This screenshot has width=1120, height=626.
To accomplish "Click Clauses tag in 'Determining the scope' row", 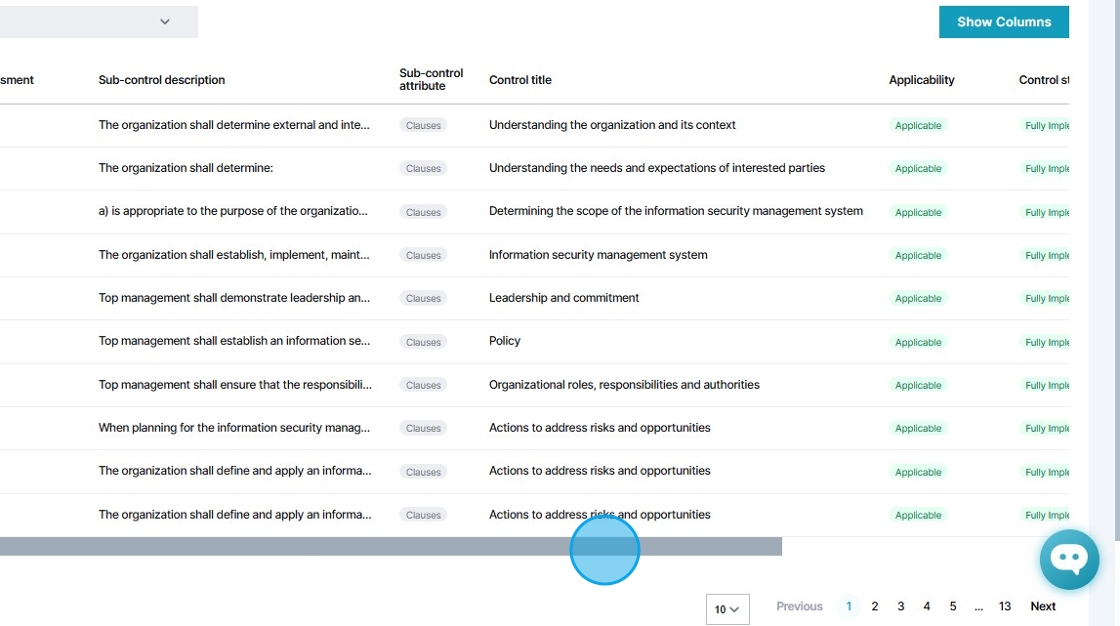I will click(x=424, y=212).
